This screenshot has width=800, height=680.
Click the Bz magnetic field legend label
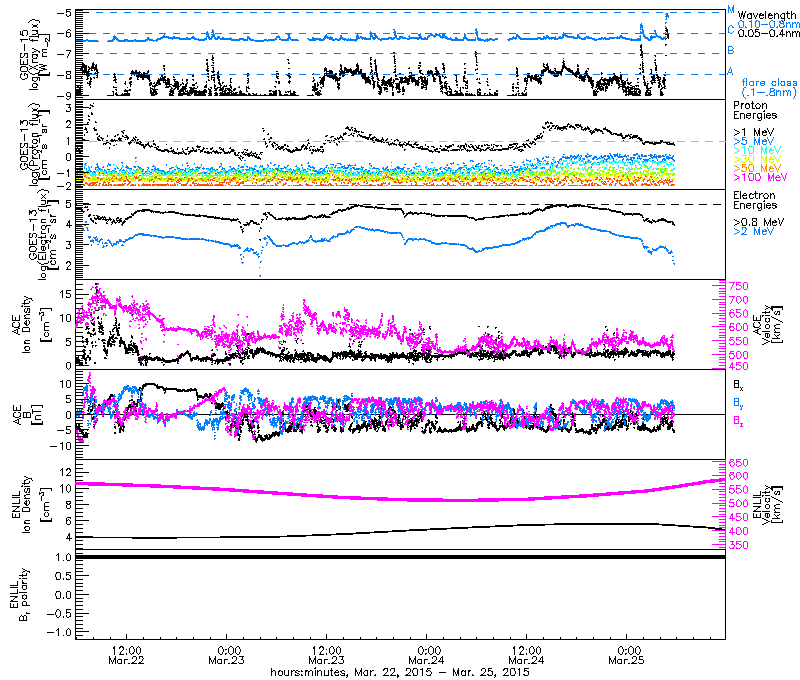(x=738, y=421)
